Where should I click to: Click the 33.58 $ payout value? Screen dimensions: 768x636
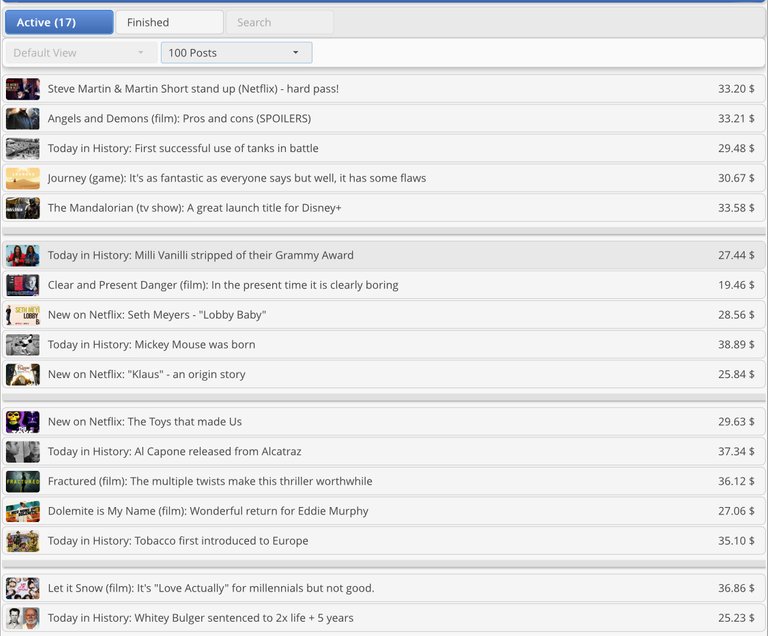pos(736,208)
